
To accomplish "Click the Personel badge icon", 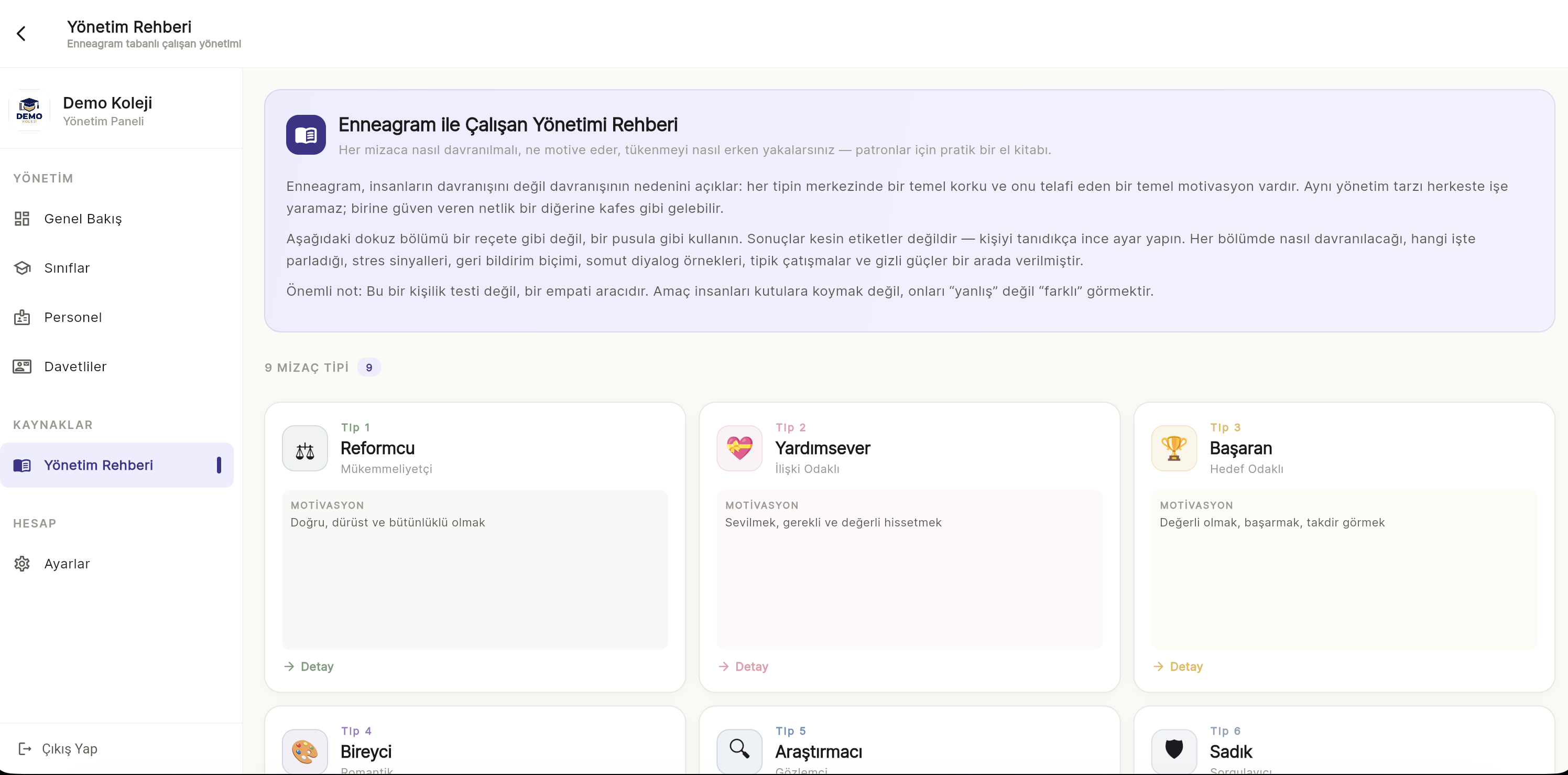I will [x=22, y=317].
